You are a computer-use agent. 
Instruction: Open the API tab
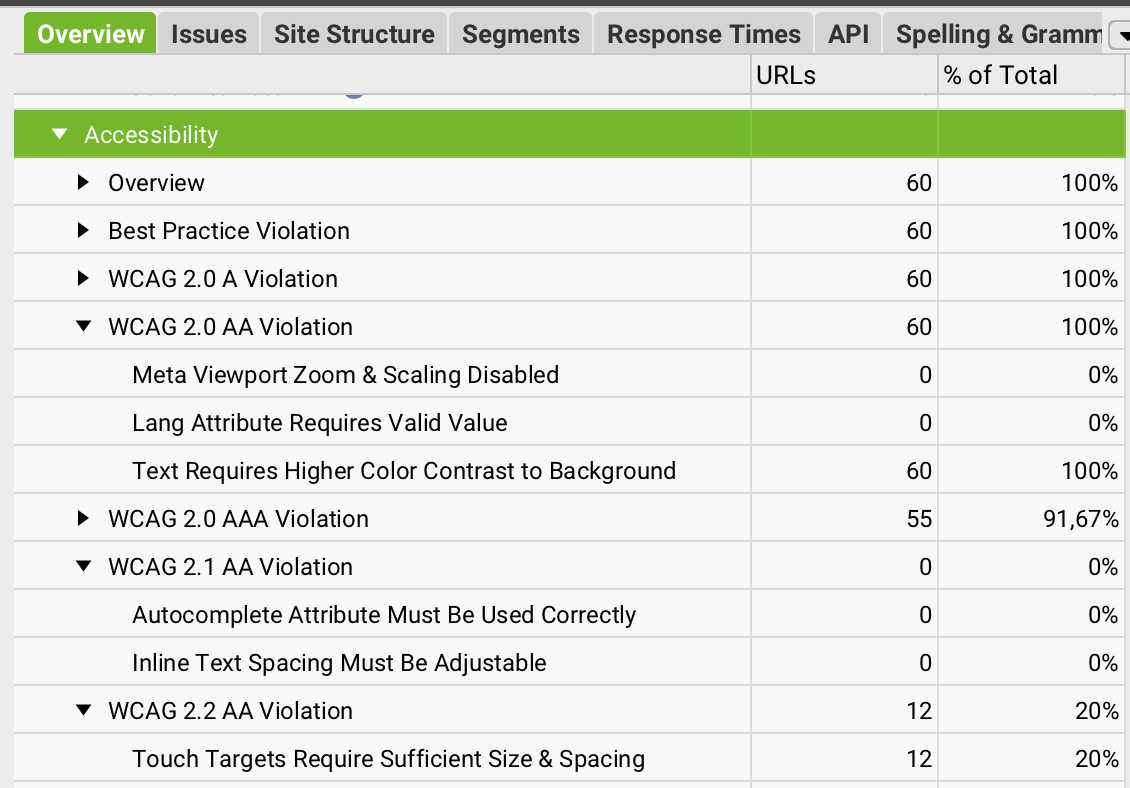click(848, 35)
